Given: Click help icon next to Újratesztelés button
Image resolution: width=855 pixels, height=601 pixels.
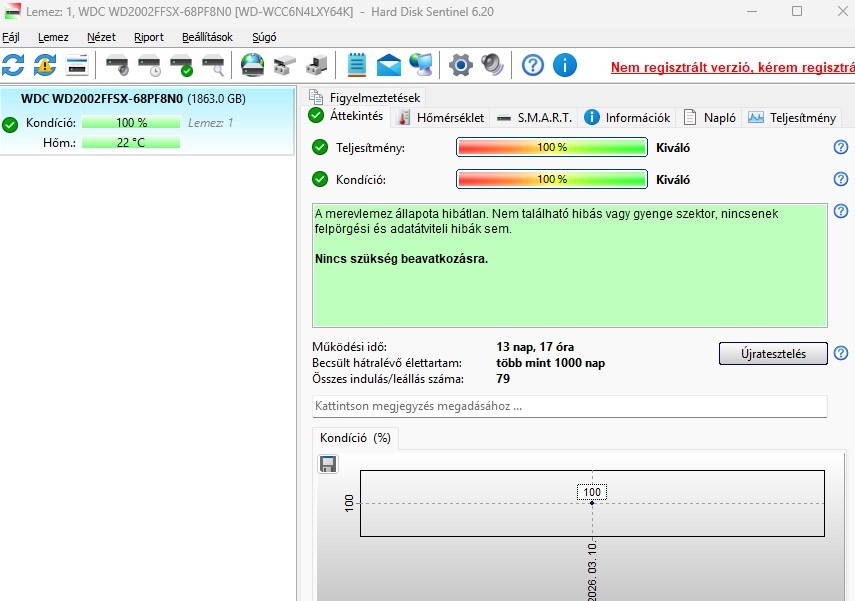Looking at the screenshot, I should 841,353.
